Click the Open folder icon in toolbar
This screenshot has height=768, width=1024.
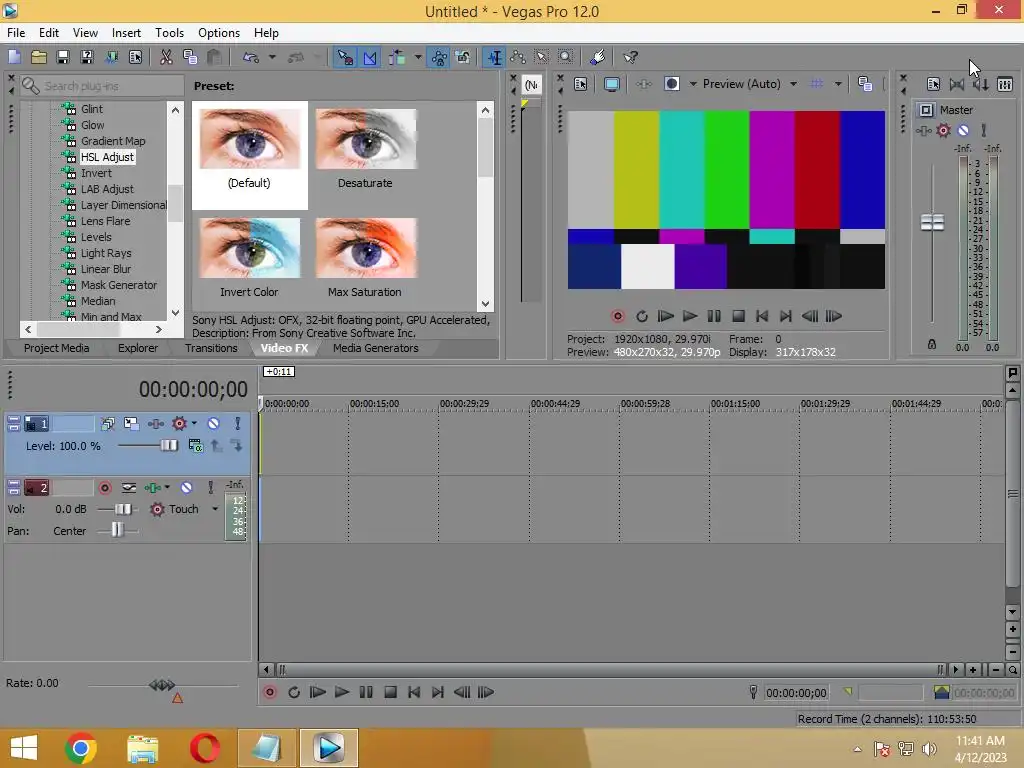click(x=39, y=57)
